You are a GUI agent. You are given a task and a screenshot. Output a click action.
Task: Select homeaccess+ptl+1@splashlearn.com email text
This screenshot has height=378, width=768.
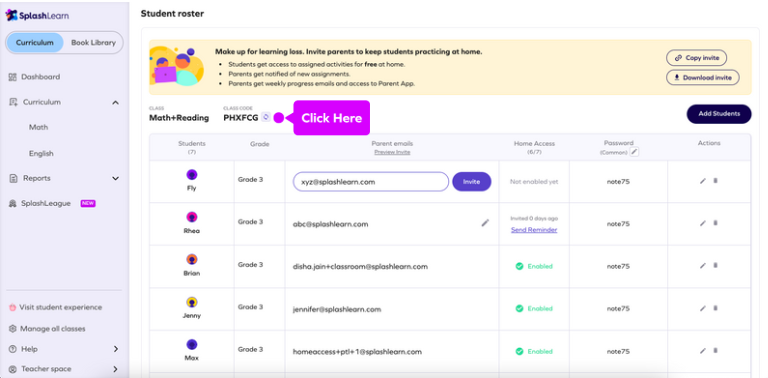coord(357,352)
